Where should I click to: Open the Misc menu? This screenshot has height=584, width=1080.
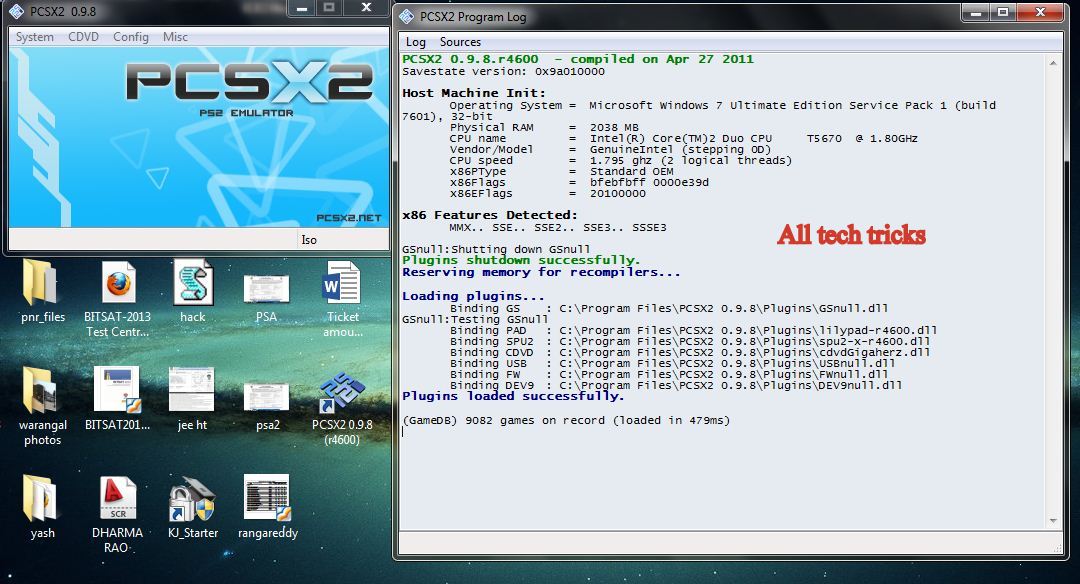tap(173, 36)
